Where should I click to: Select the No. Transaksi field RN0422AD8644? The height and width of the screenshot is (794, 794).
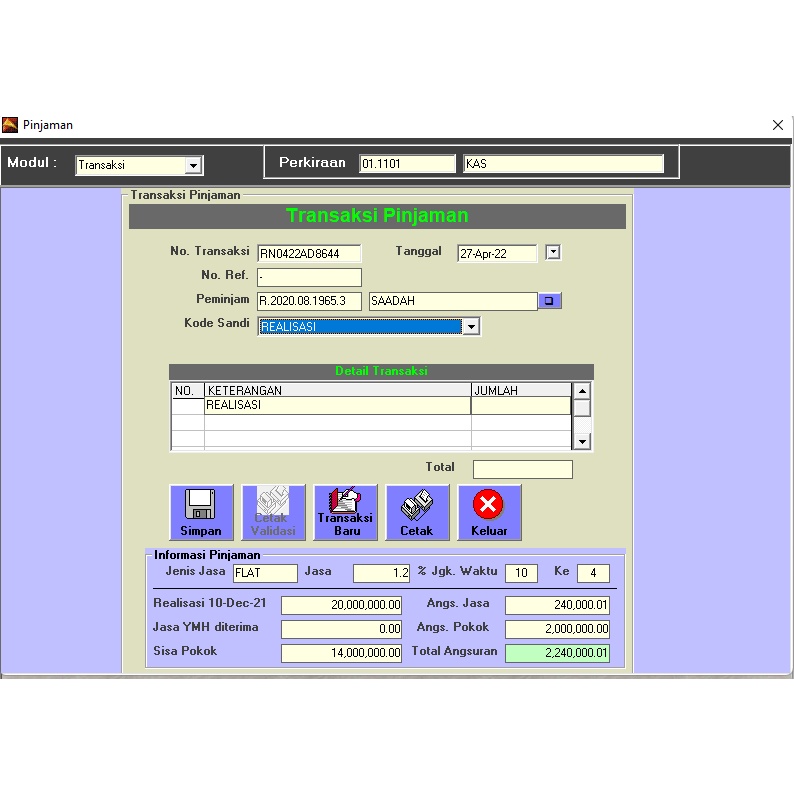[309, 253]
